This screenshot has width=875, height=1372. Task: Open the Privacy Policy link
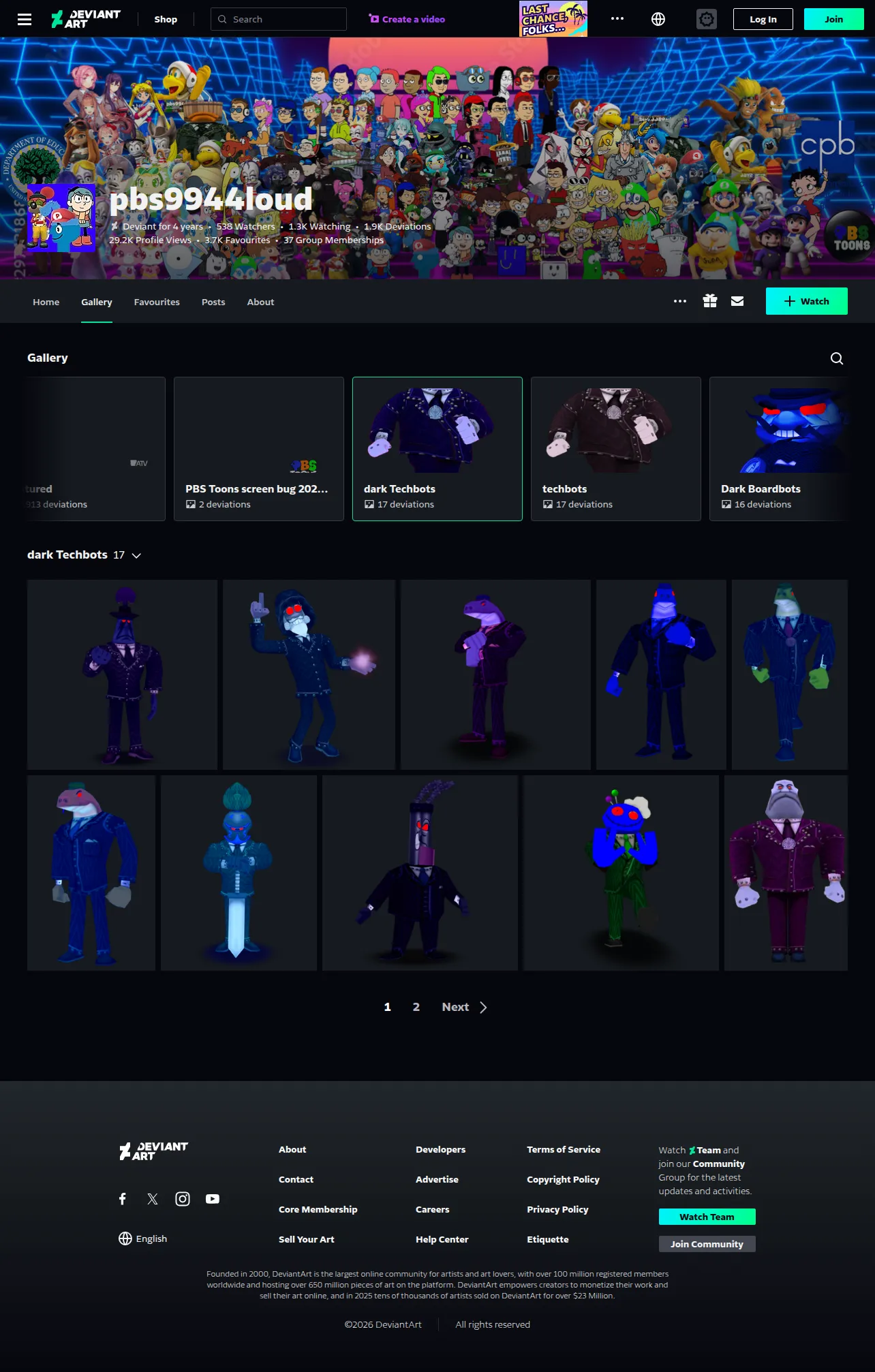(x=557, y=1209)
